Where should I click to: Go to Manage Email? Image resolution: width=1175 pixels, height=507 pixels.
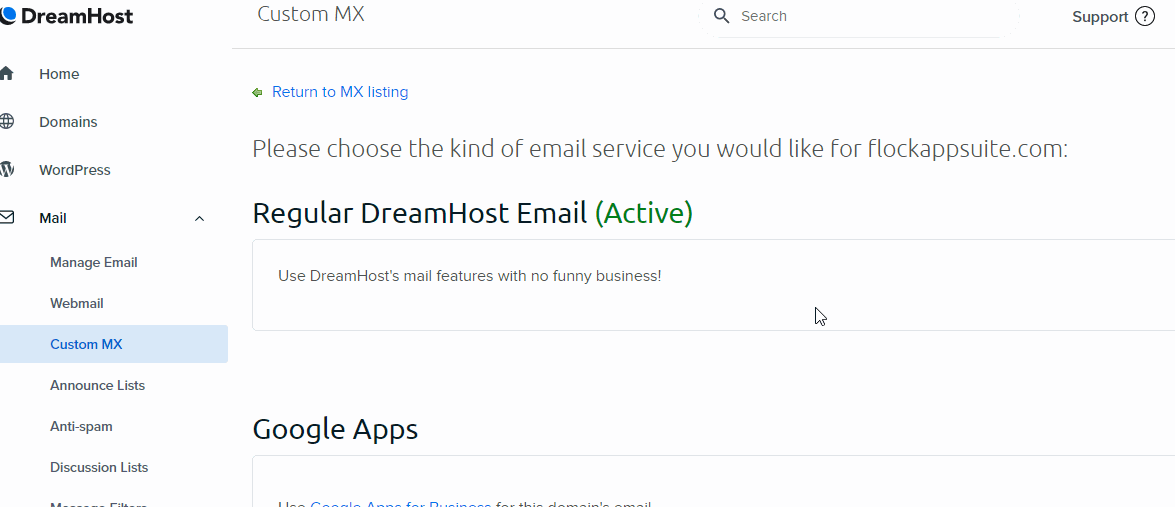94,263
